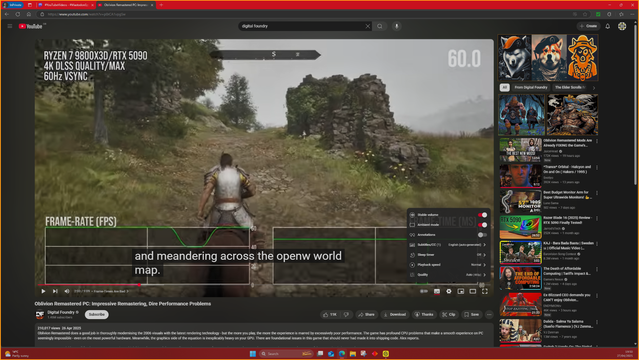The image size is (639, 360).
Task: Open the Playback speed submenu
Action: pyautogui.click(x=447, y=265)
